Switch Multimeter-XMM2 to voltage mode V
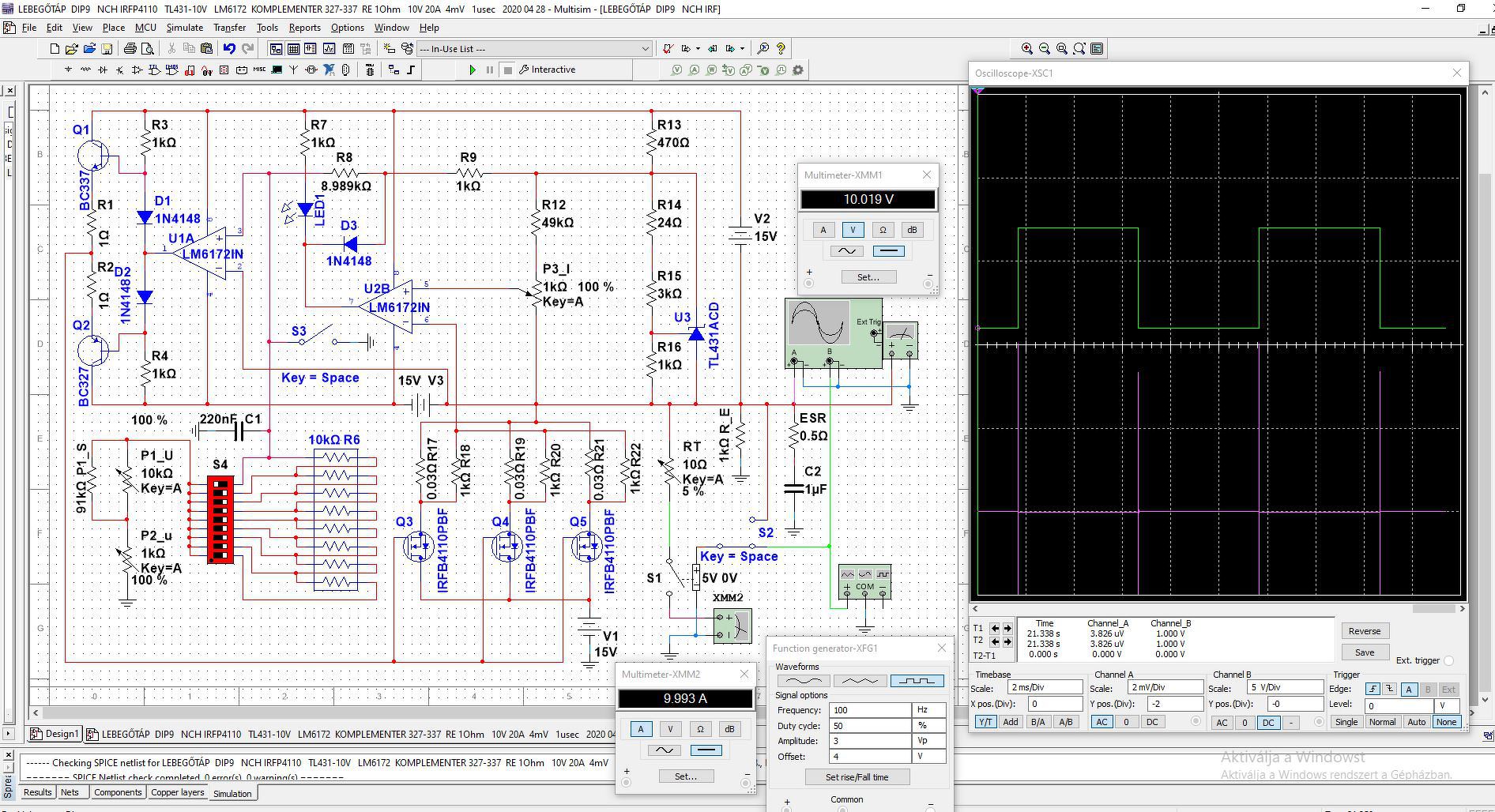The height and width of the screenshot is (812, 1495). 670,729
